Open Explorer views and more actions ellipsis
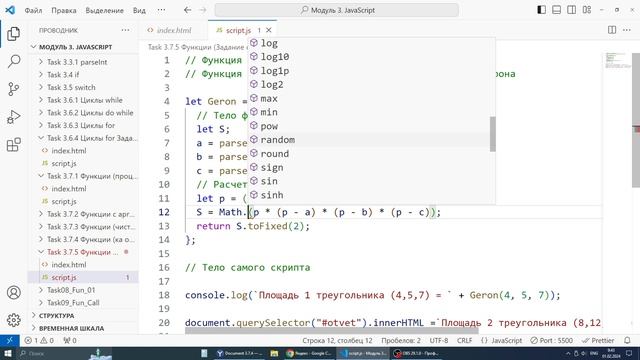This screenshot has width=640, height=360. pyautogui.click(x=125, y=30)
